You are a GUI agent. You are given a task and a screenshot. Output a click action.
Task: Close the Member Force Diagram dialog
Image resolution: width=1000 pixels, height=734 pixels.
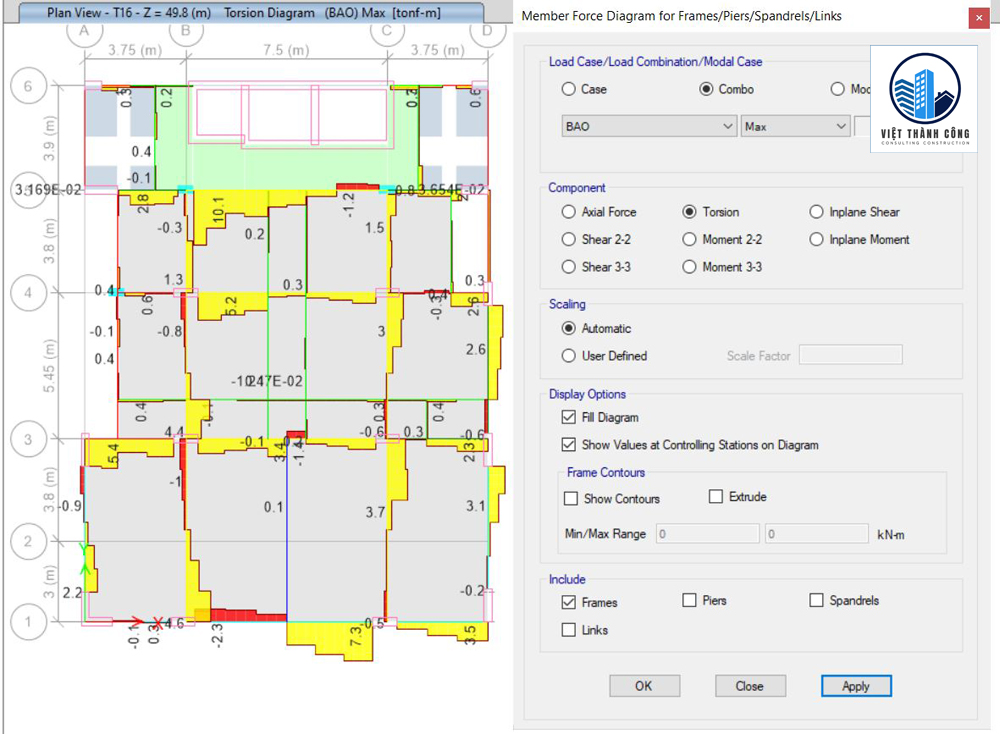point(976,17)
